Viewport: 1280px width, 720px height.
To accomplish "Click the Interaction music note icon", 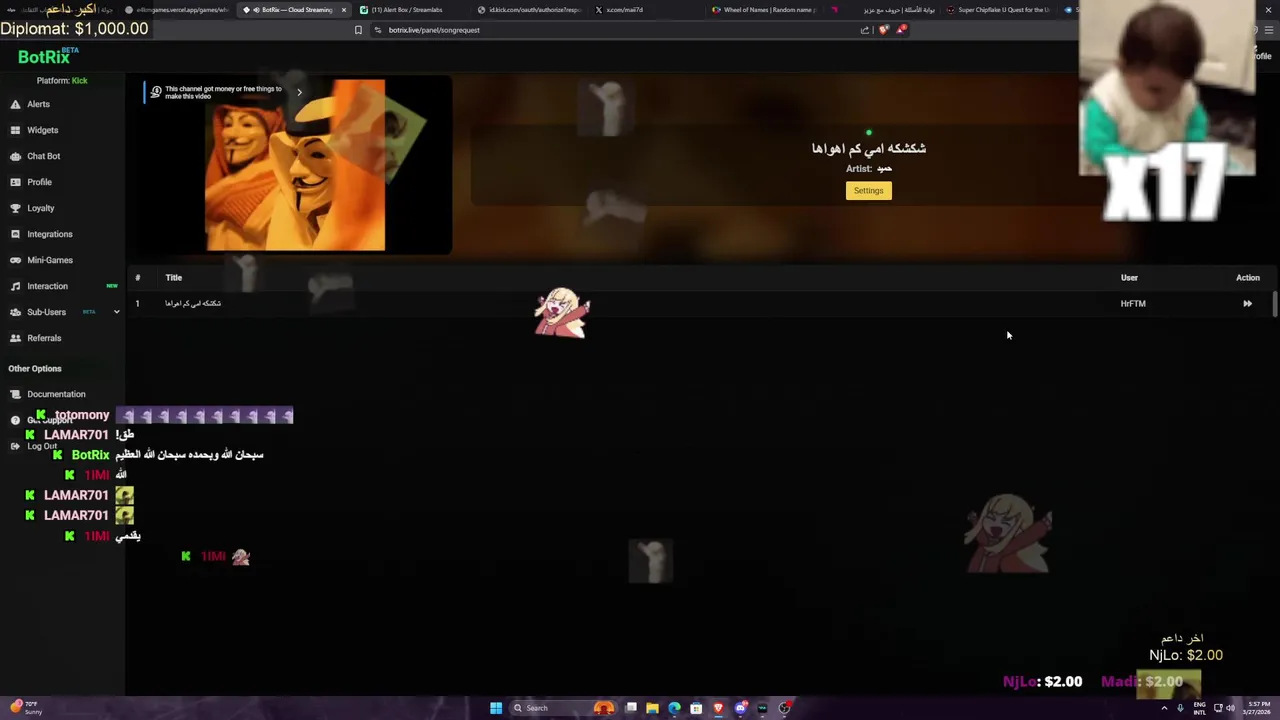I will pyautogui.click(x=15, y=286).
